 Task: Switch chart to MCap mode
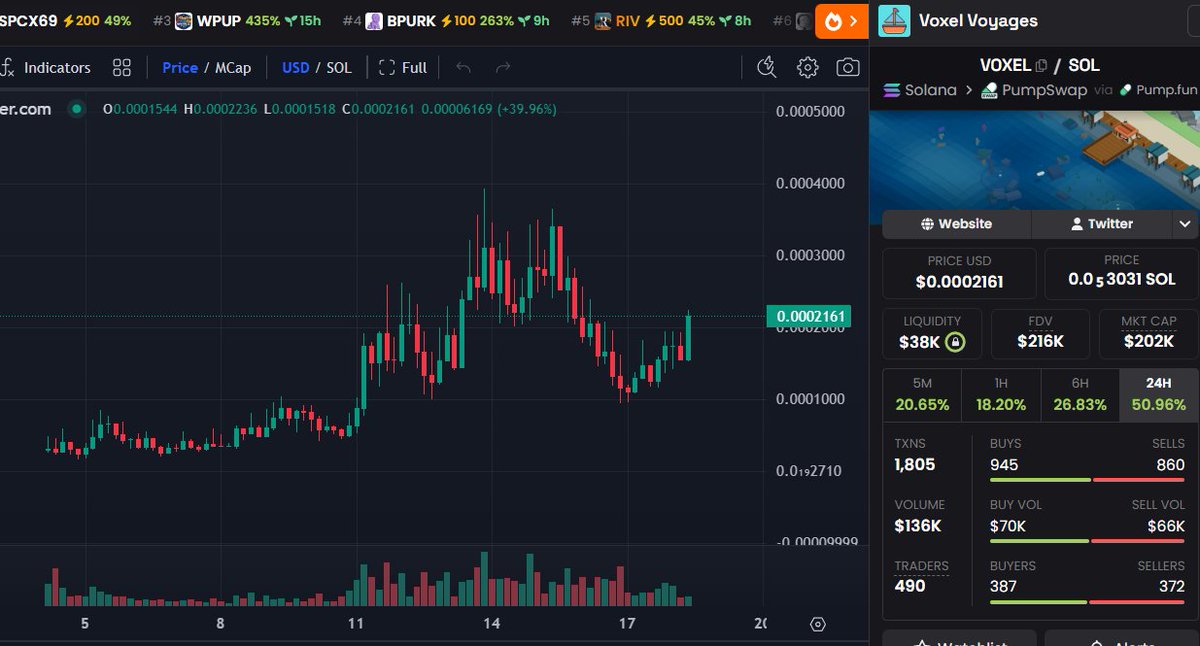point(233,68)
